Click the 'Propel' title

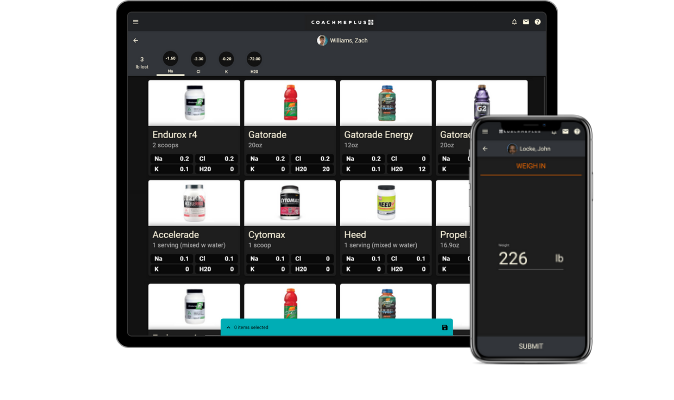tap(453, 235)
